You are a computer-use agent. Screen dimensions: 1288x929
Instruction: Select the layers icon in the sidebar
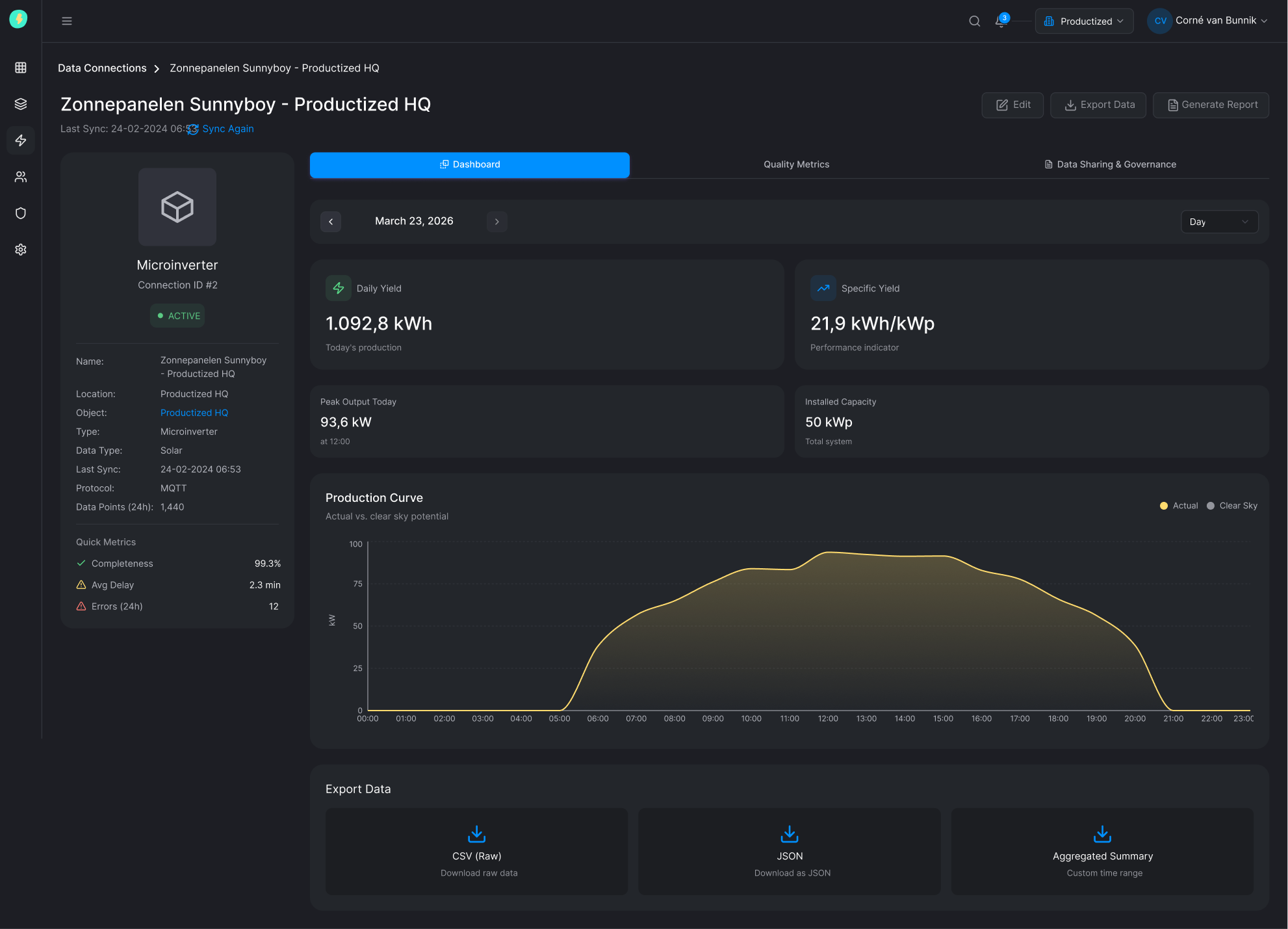click(20, 103)
